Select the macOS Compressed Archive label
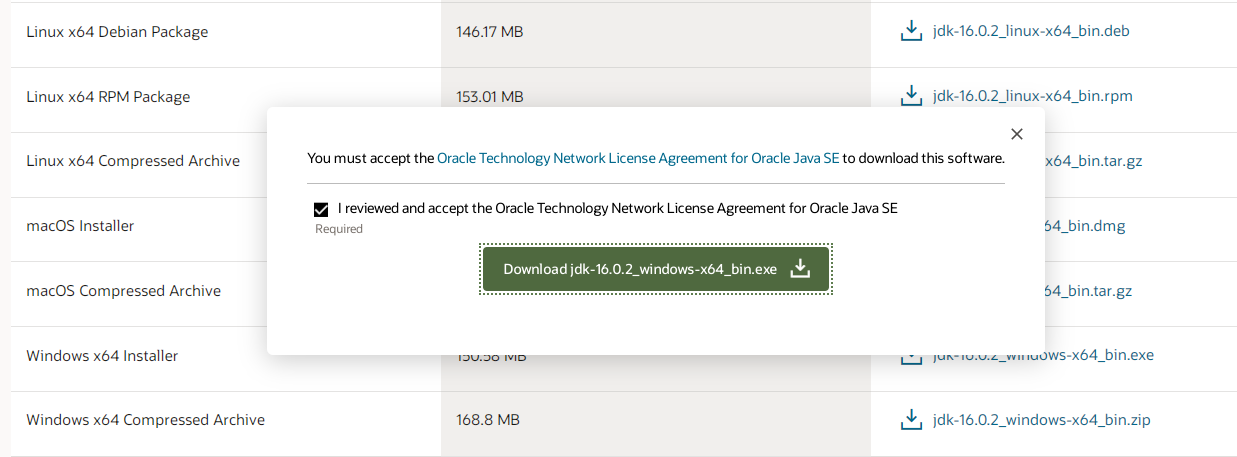This screenshot has height=457, width=1237. 124,291
